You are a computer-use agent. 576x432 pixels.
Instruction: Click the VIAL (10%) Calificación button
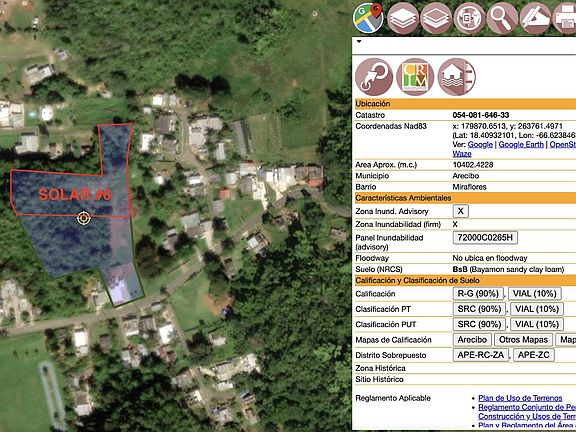(x=535, y=294)
